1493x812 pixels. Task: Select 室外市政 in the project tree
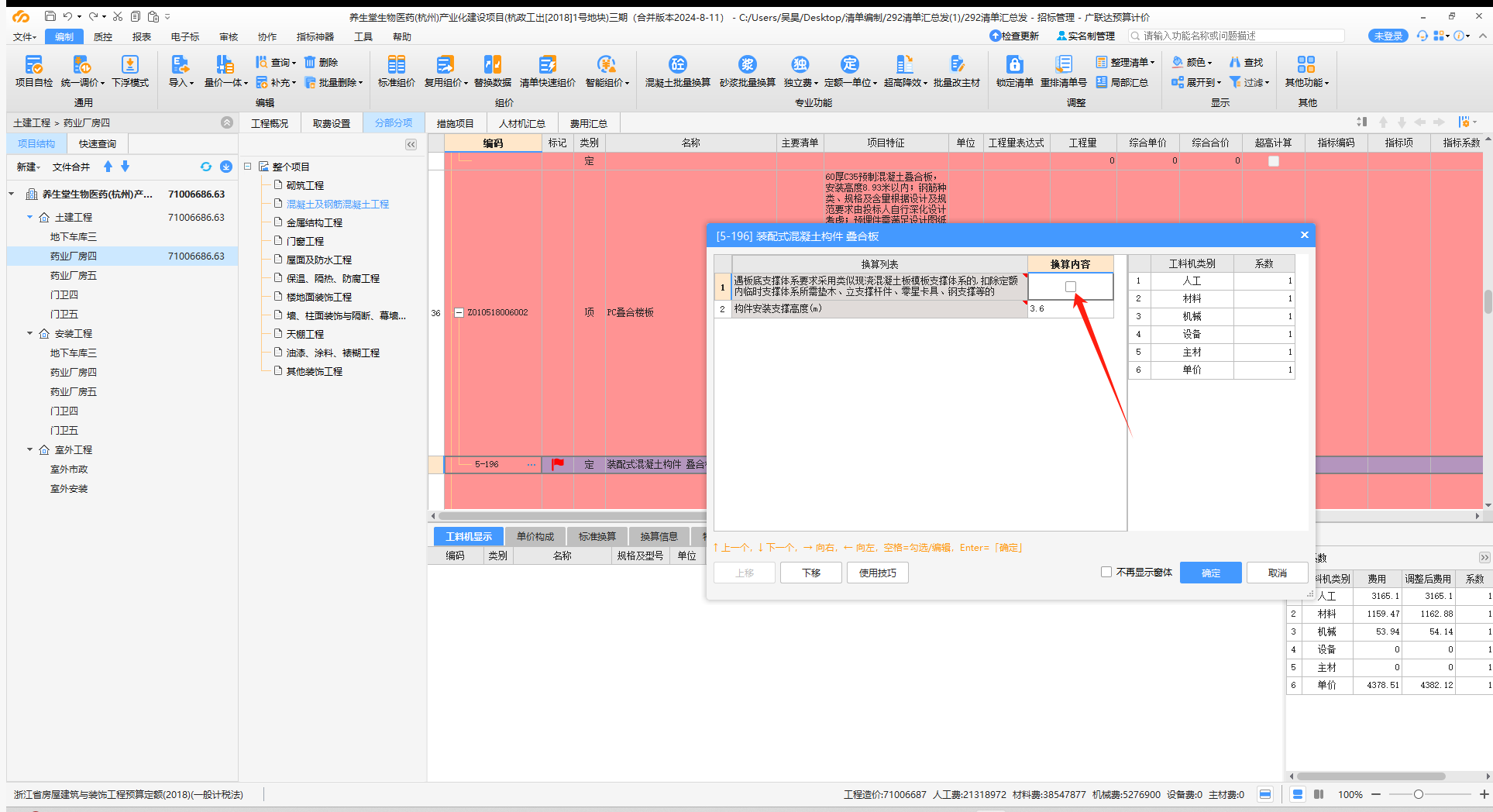point(69,469)
